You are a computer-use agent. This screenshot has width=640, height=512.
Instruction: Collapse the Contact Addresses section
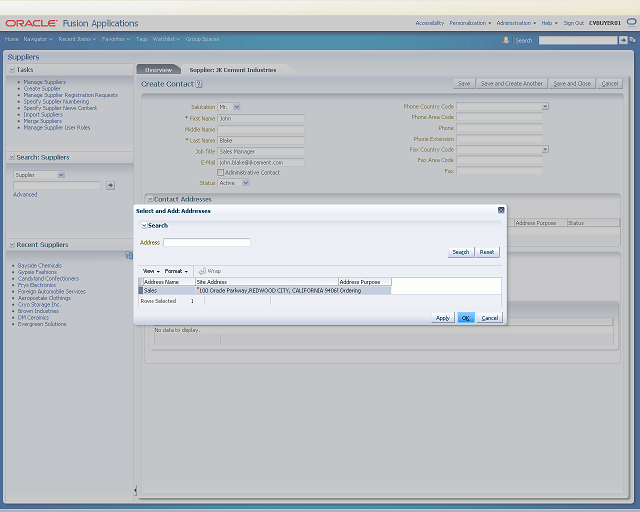(150, 199)
